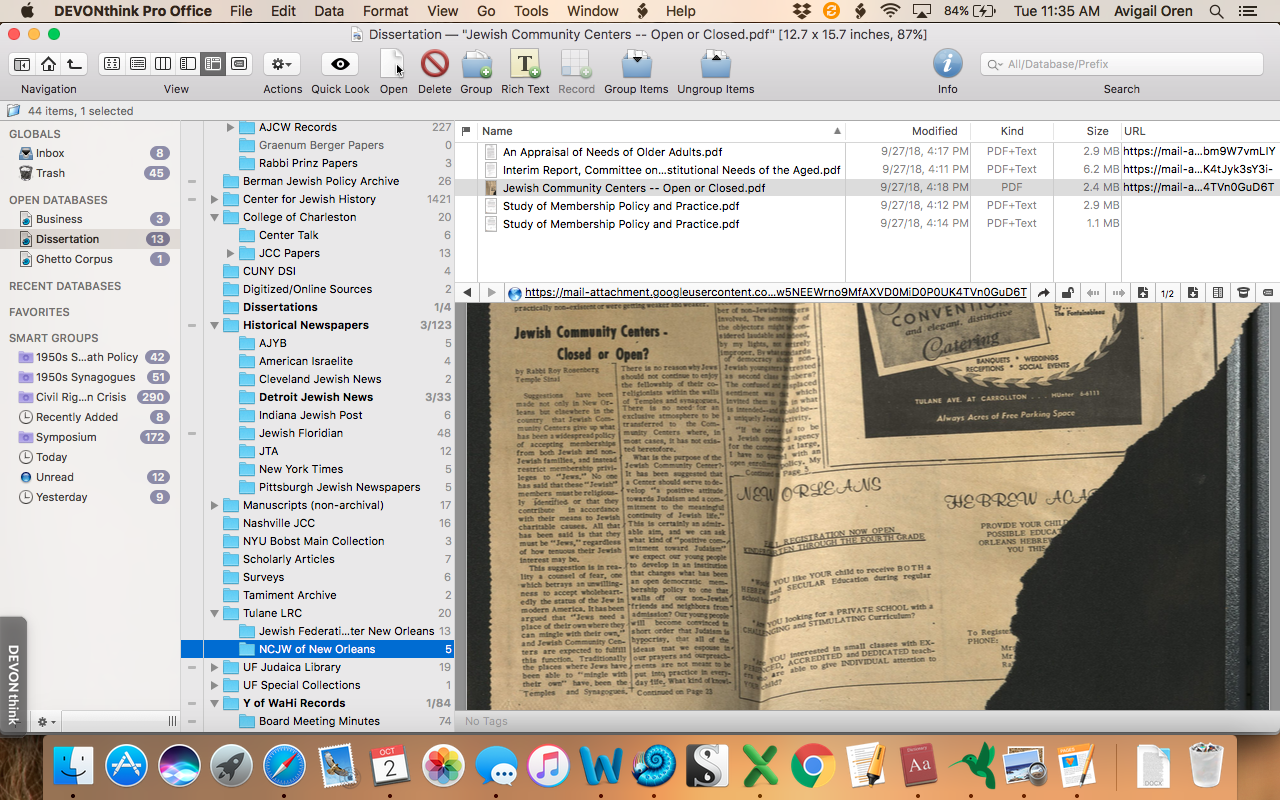Image resolution: width=1280 pixels, height=800 pixels.
Task: Switch to icon view mode
Action: pyautogui.click(x=113, y=64)
